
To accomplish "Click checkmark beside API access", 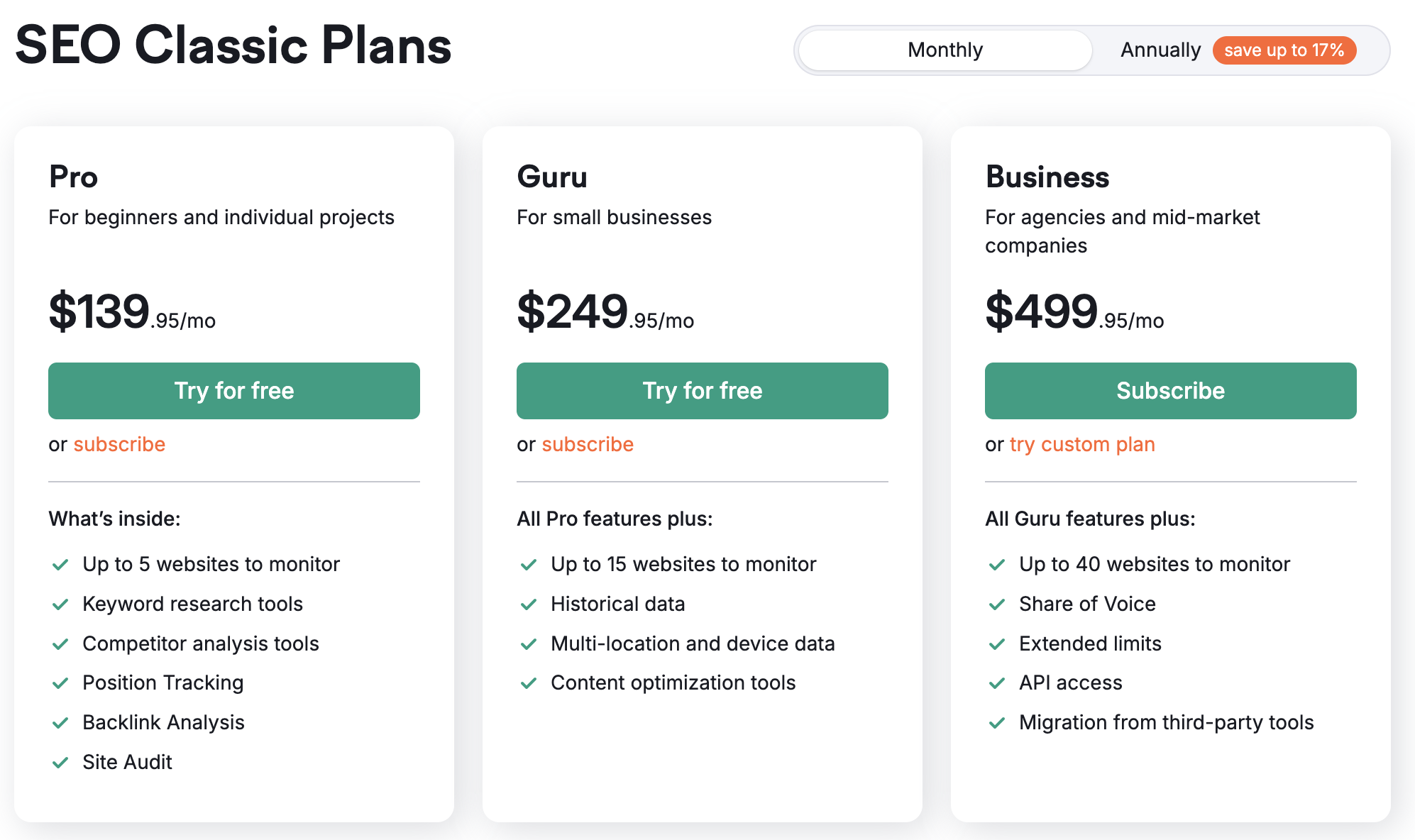I will click(x=997, y=683).
